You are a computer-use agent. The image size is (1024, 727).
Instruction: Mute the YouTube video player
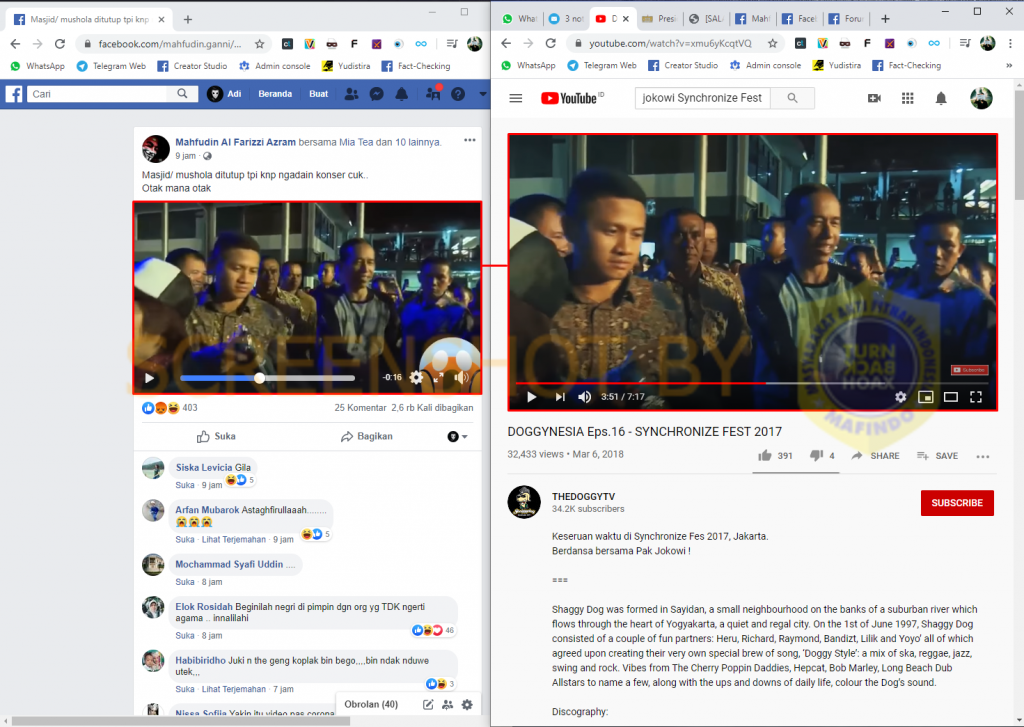(585, 397)
